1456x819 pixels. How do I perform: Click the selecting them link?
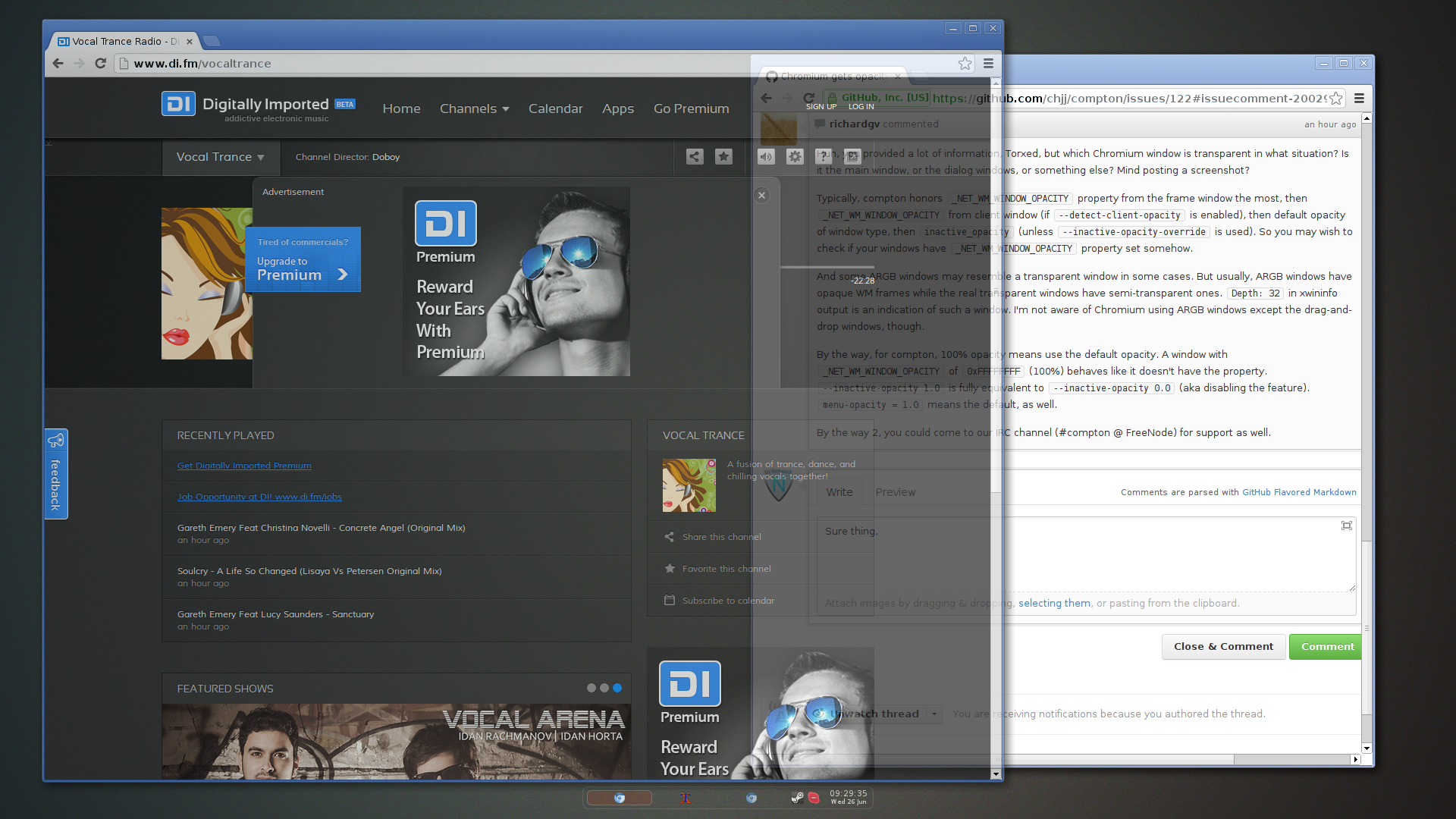point(1054,604)
